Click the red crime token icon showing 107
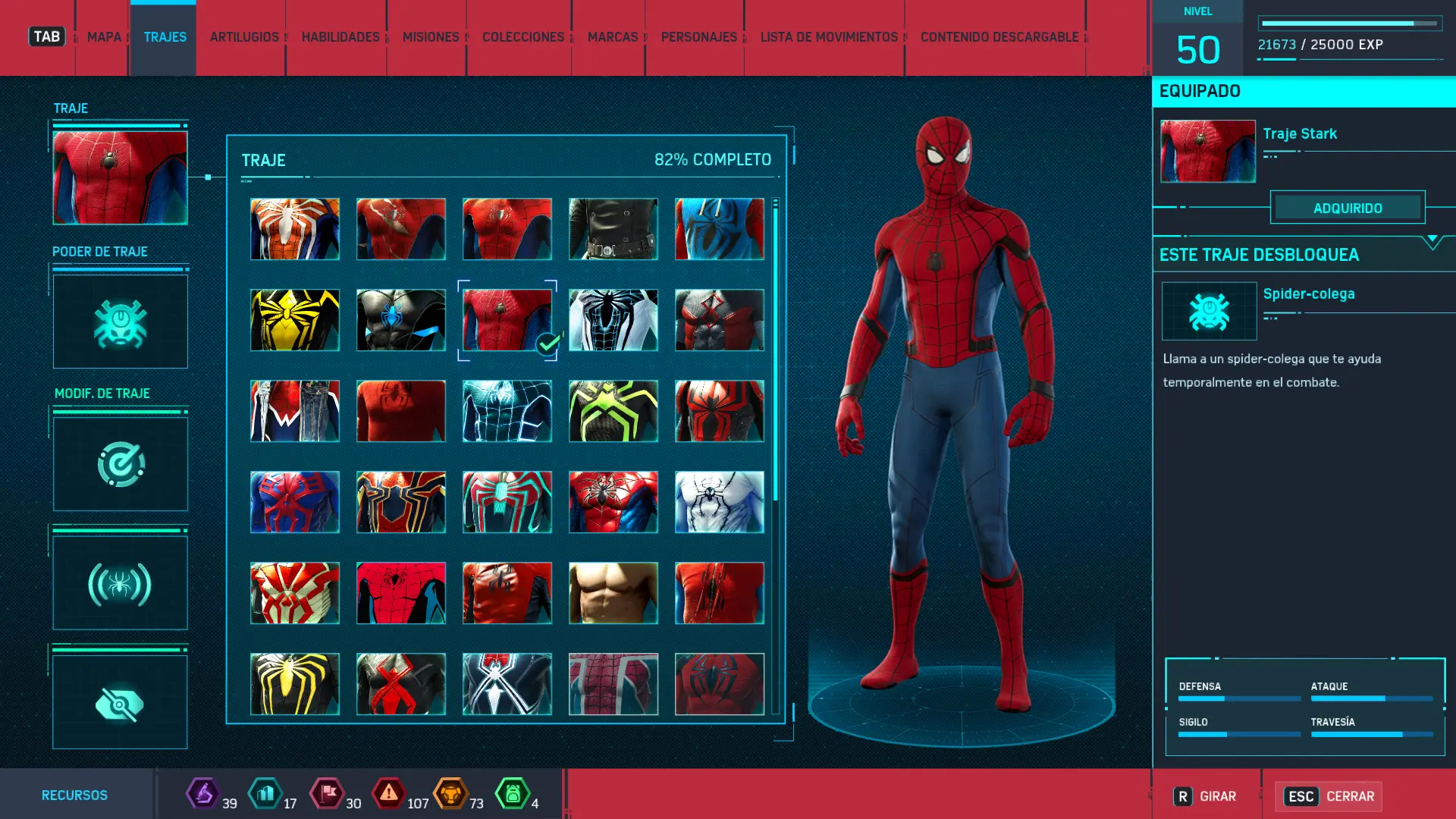The image size is (1456, 819). (388, 793)
